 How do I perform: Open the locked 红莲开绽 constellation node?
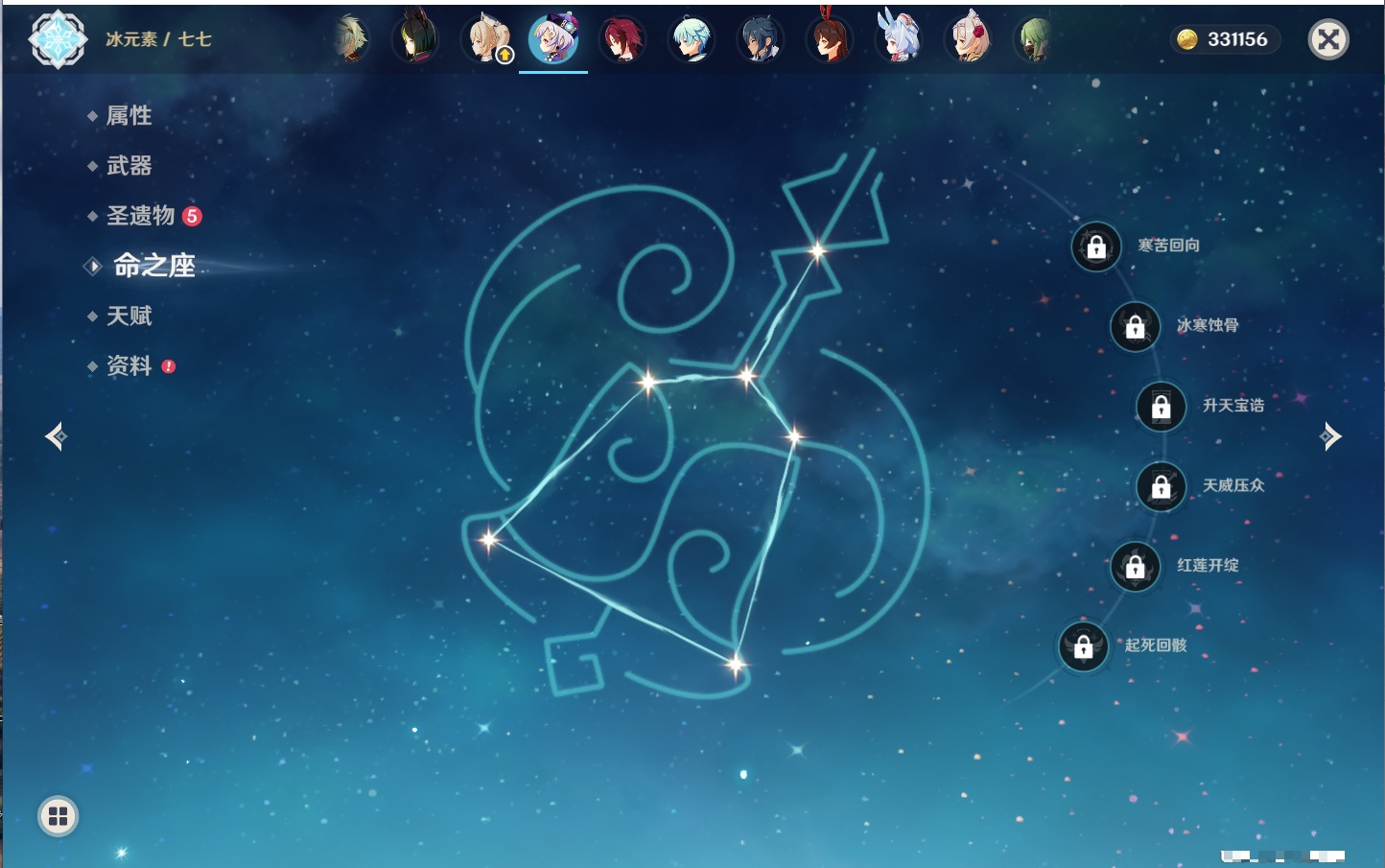point(1135,566)
